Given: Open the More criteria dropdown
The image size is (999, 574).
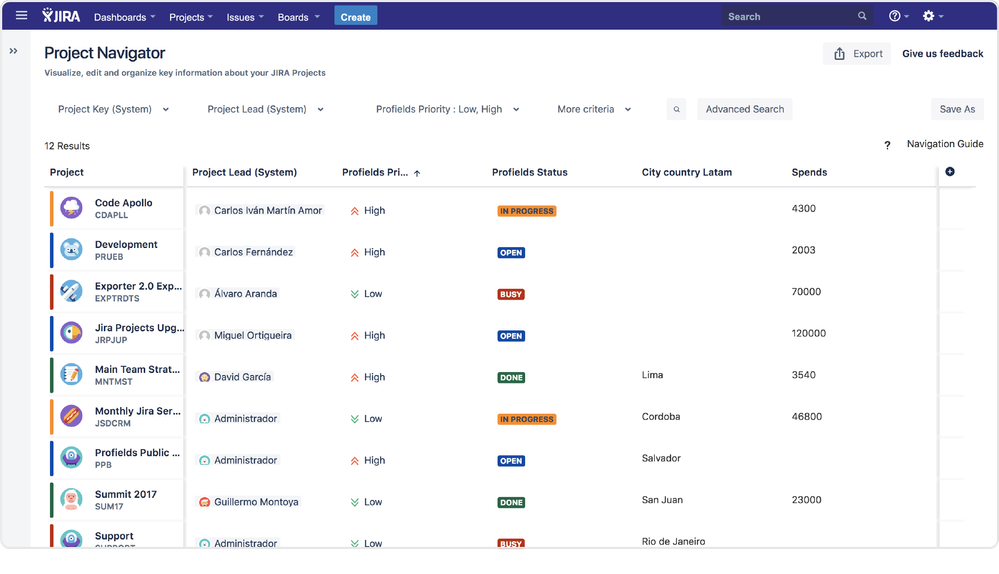Looking at the screenshot, I should (594, 109).
